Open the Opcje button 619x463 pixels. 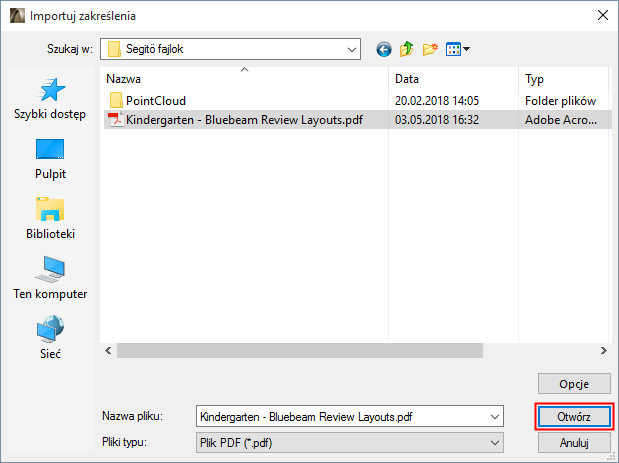pyautogui.click(x=574, y=384)
